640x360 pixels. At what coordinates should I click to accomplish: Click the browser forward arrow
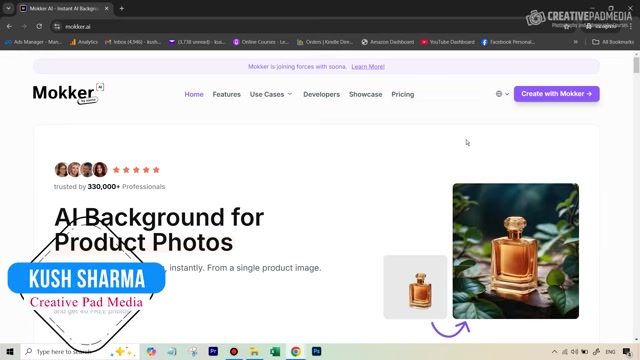(x=24, y=26)
